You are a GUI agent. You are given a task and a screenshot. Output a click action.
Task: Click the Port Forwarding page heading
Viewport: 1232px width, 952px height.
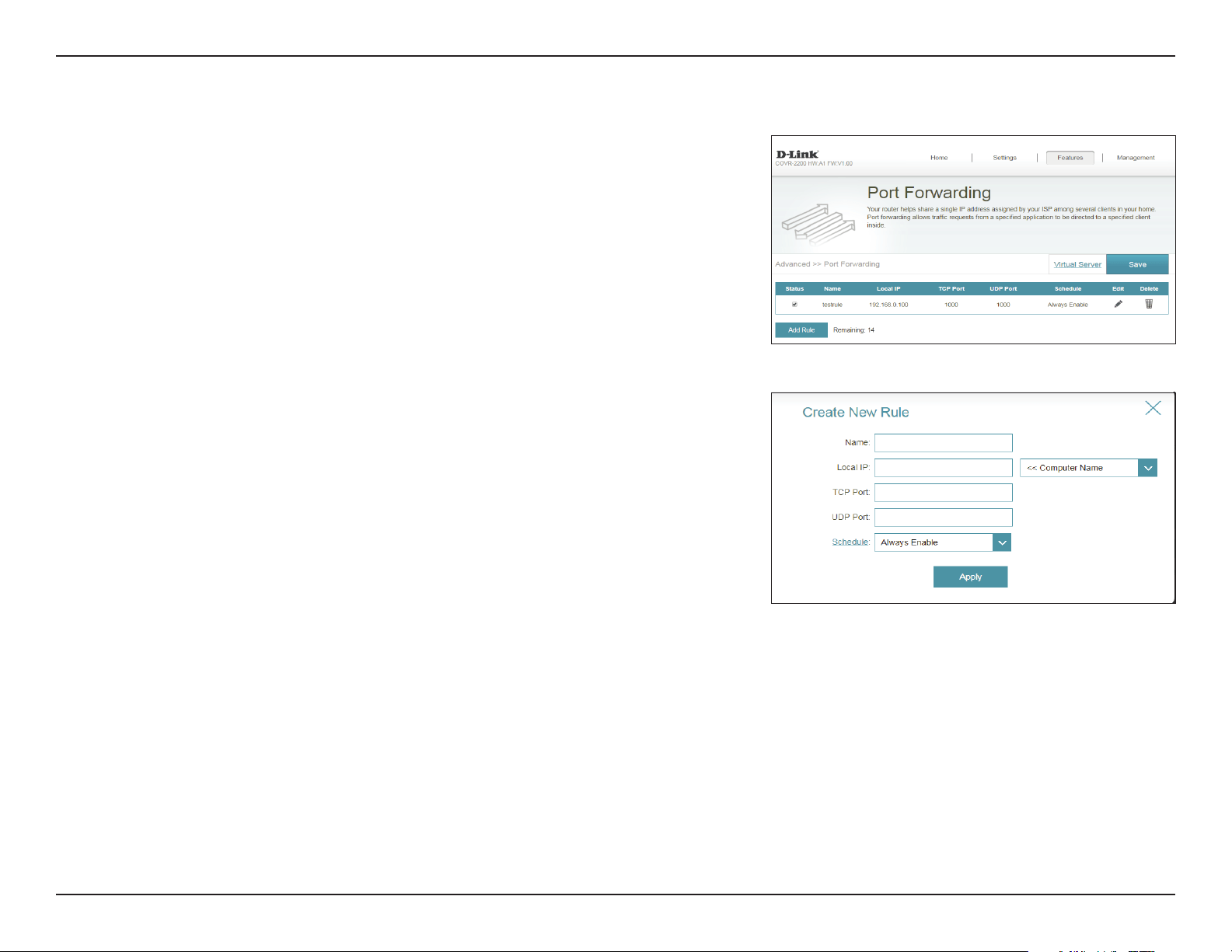(x=929, y=193)
